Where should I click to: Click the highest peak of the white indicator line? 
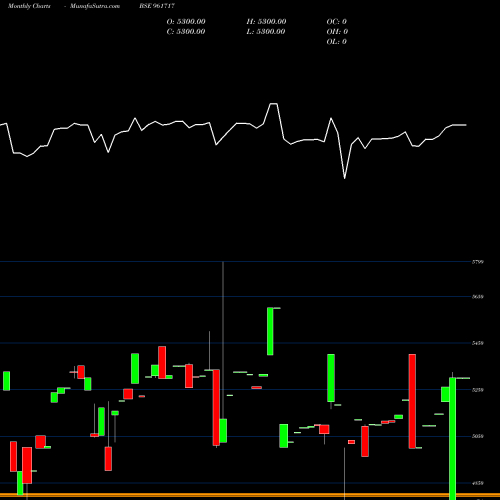(x=273, y=104)
